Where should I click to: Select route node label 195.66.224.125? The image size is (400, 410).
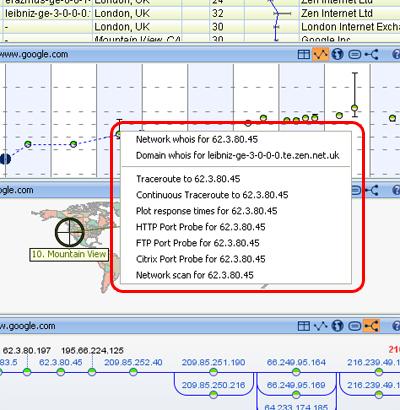click(92, 351)
